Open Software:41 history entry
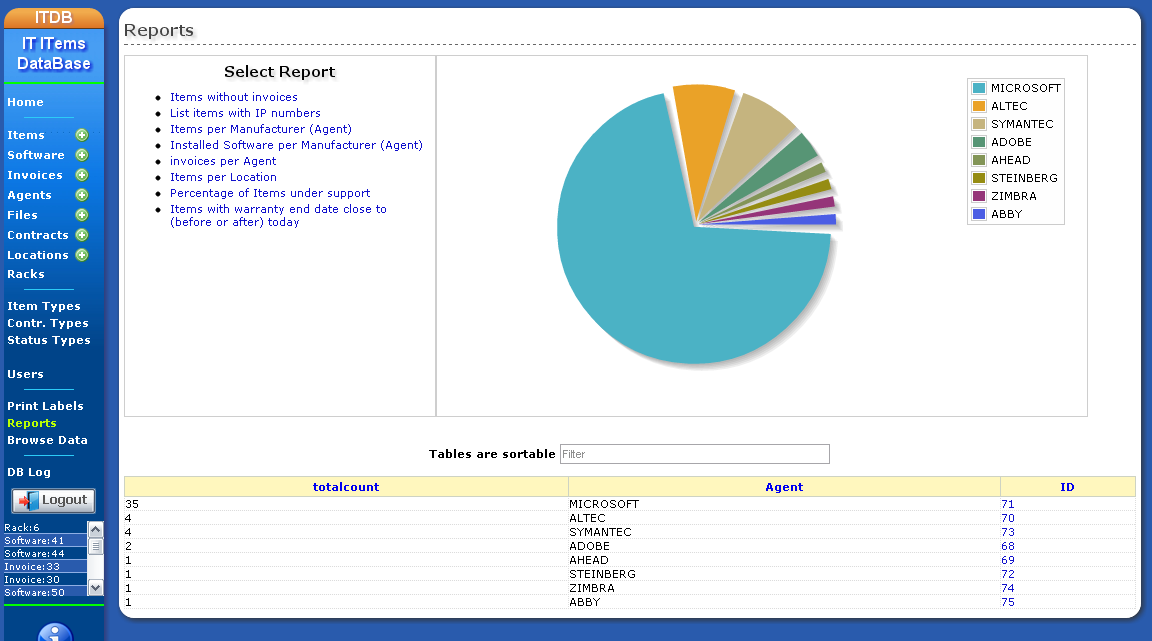The height and width of the screenshot is (641, 1152). pyautogui.click(x=34, y=541)
